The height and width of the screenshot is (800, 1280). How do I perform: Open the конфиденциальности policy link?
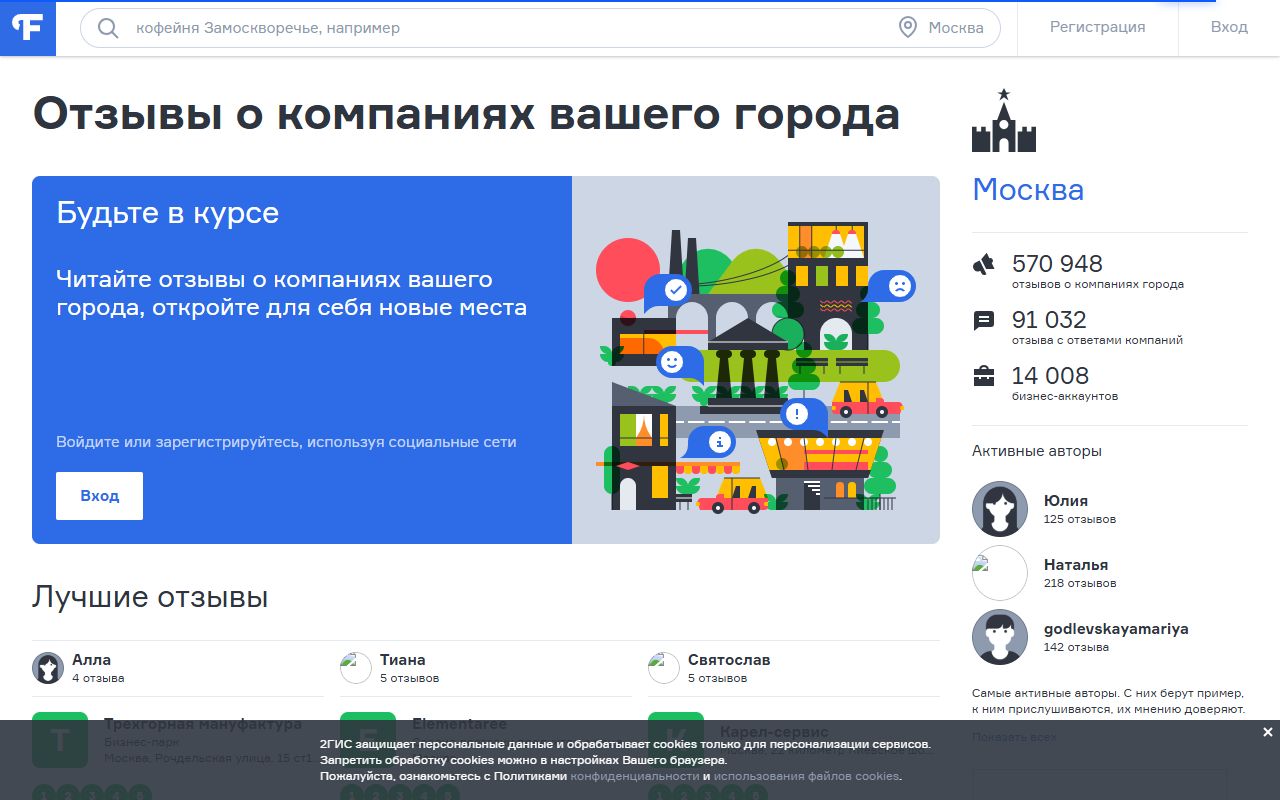pos(635,776)
